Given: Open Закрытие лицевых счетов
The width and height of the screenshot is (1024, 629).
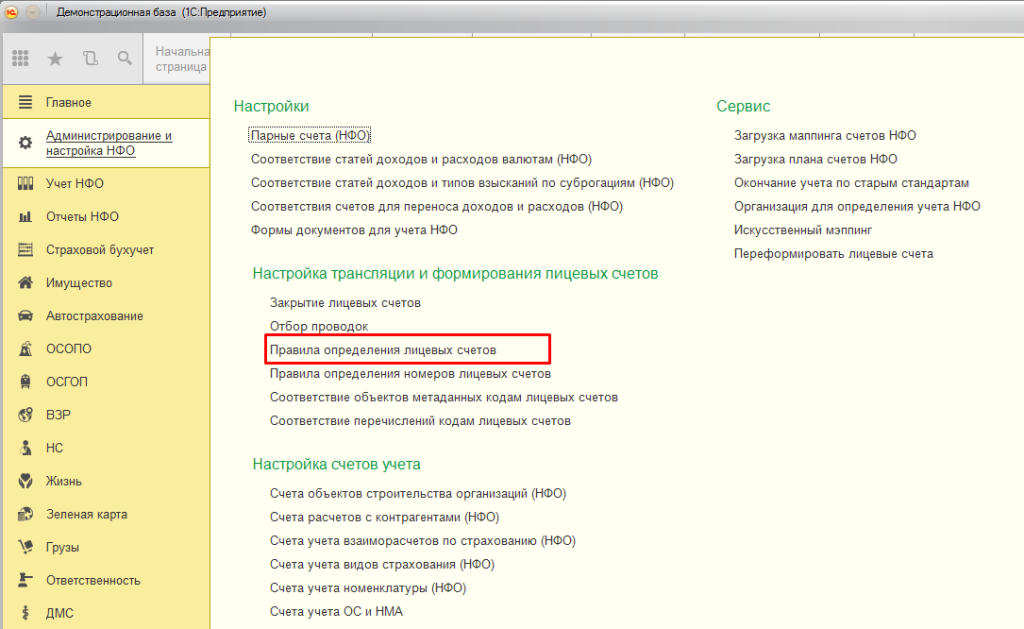Looking at the screenshot, I should (x=345, y=302).
